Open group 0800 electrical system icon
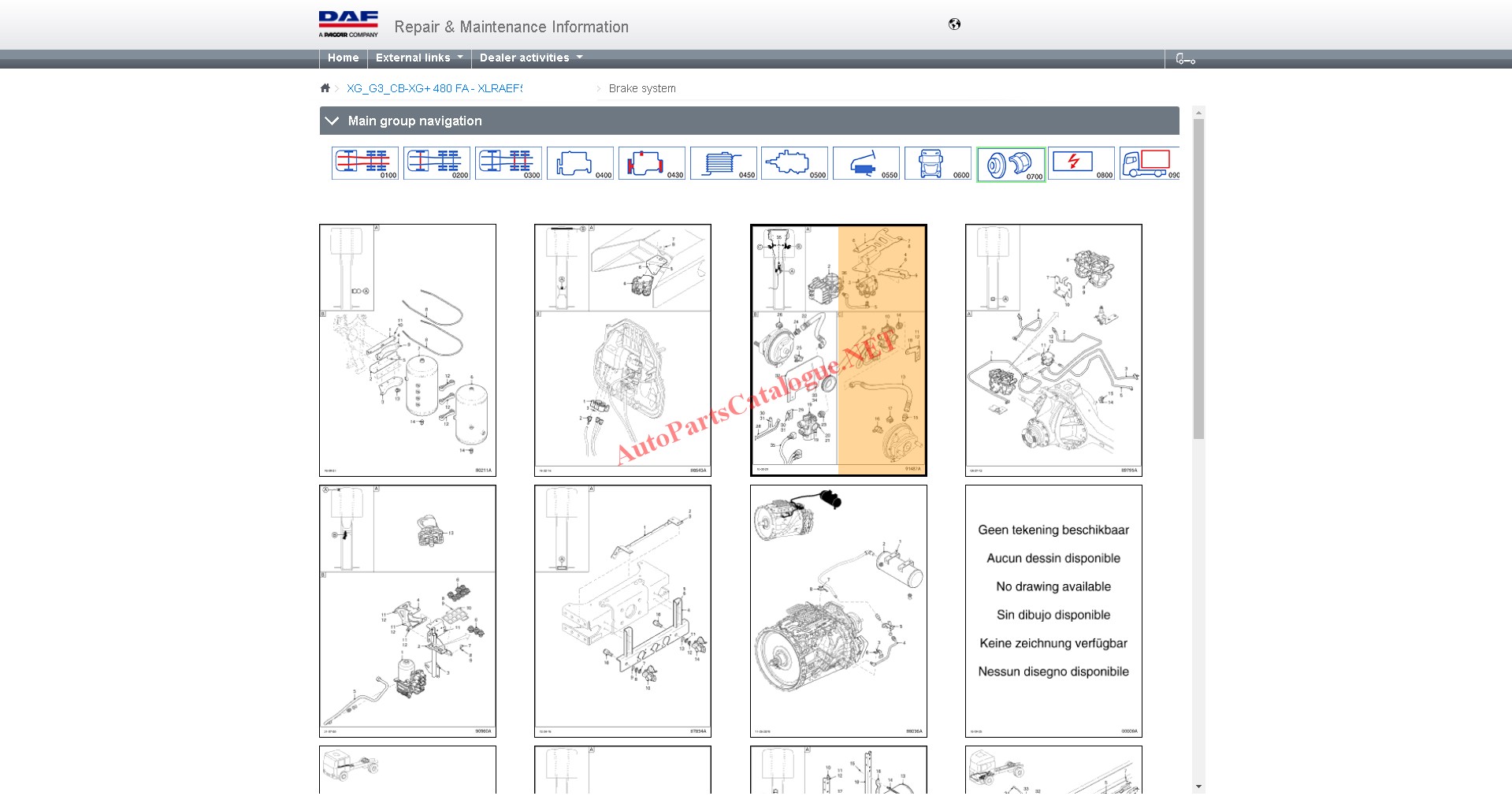The height and width of the screenshot is (796, 1512). click(x=1081, y=163)
